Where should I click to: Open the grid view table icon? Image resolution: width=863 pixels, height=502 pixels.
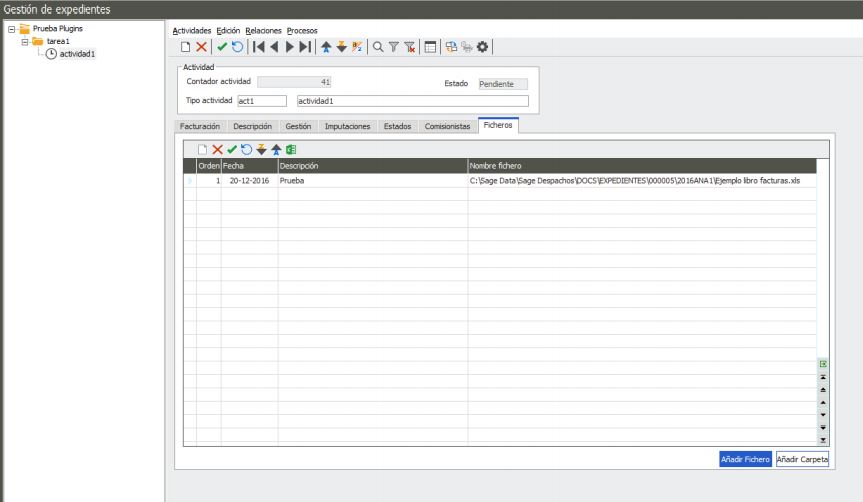pos(430,47)
